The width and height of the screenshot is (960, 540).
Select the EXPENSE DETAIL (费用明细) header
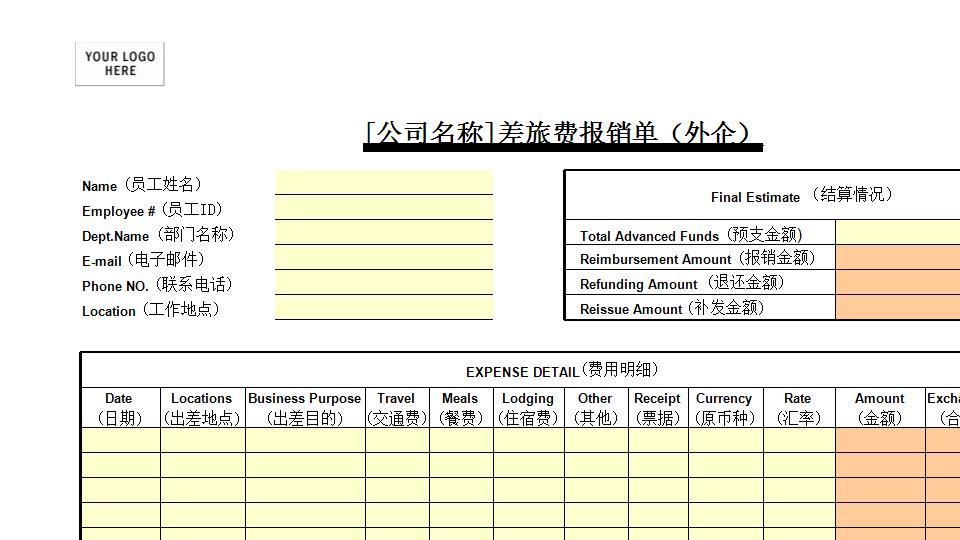[x=562, y=370]
